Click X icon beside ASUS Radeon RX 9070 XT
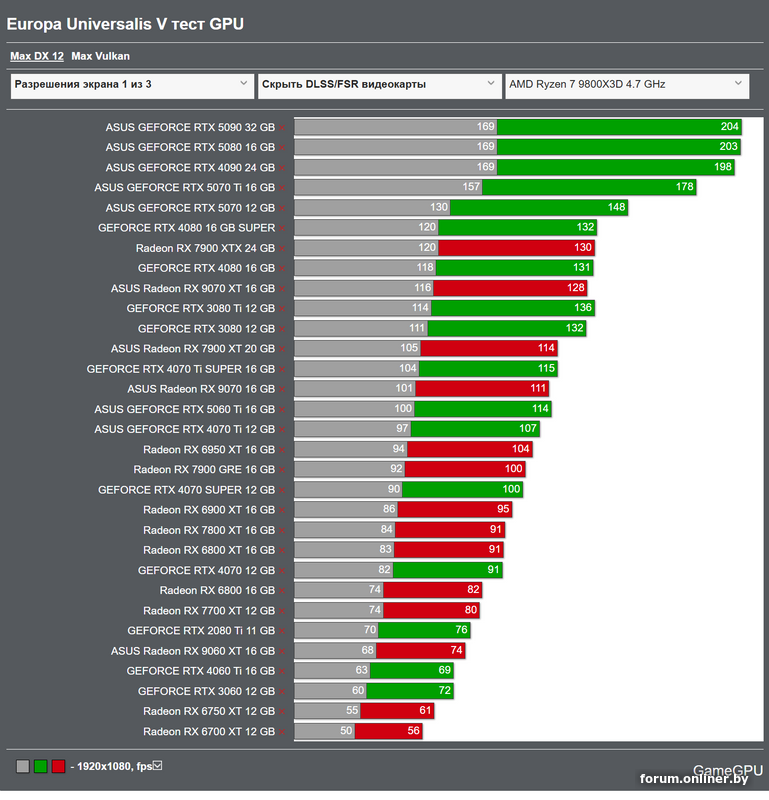This screenshot has height=800, width=769. (x=282, y=289)
